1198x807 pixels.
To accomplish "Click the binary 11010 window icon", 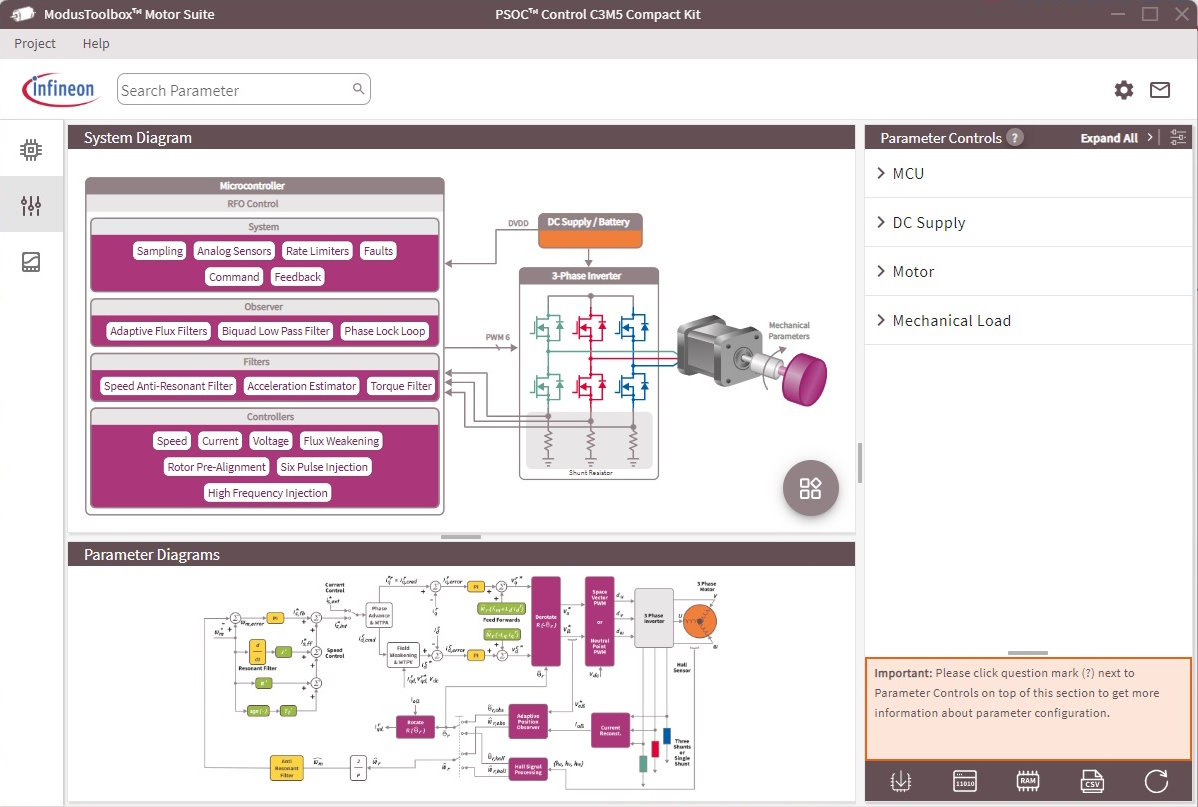I will click(x=964, y=781).
